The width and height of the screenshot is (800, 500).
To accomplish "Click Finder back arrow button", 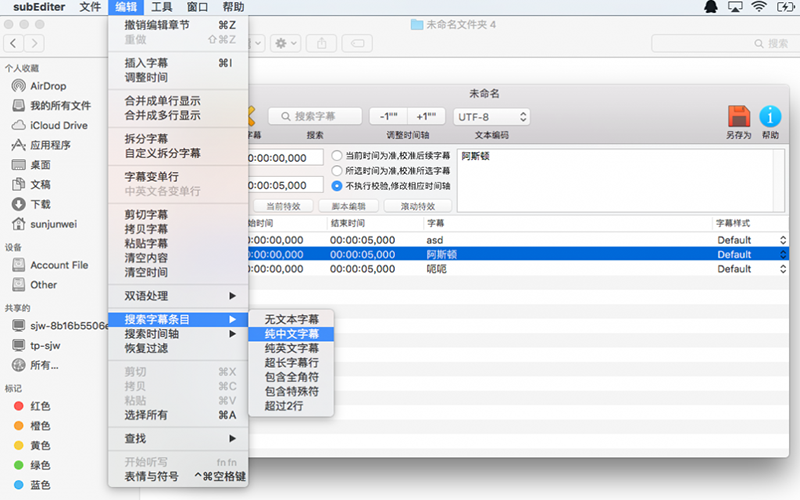I will click(13, 43).
